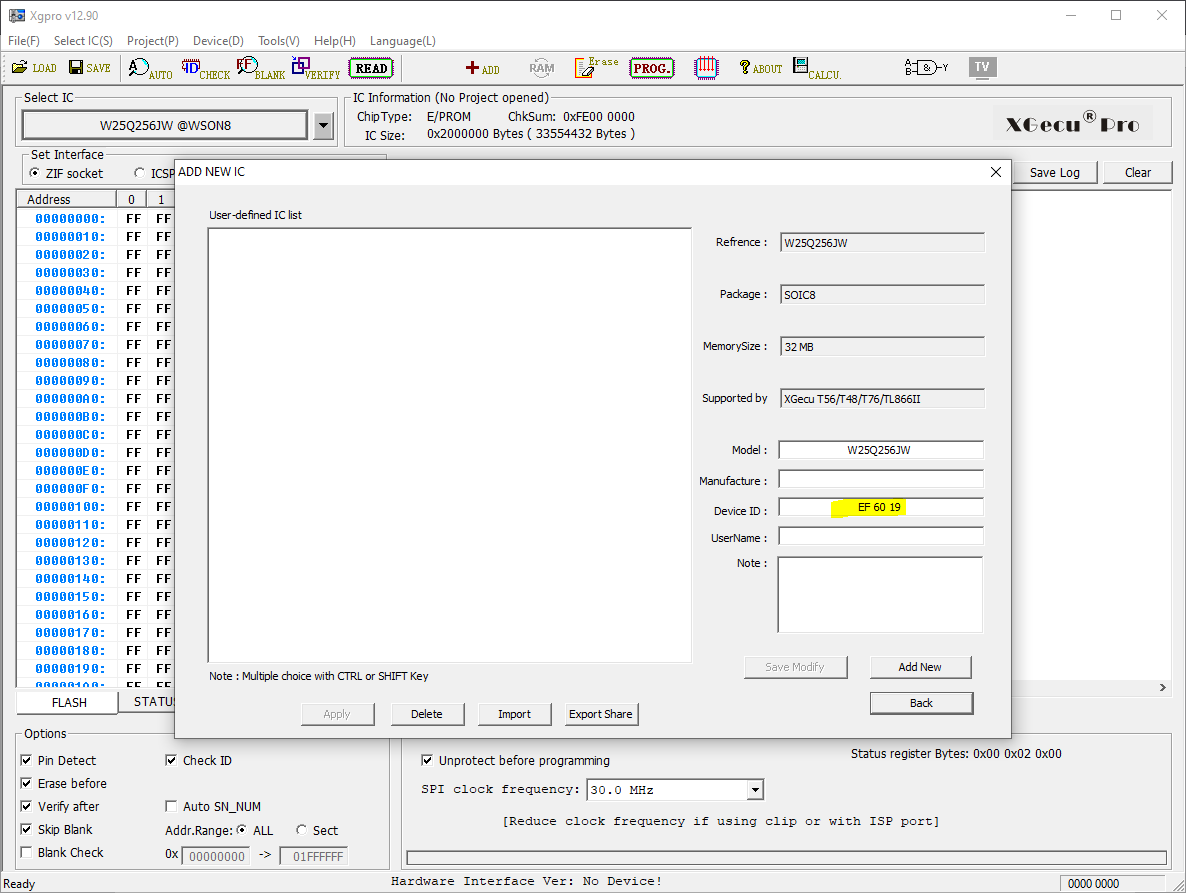Viewport: 1186px width, 893px height.
Task: Open the Help(H) menu
Action: [335, 41]
